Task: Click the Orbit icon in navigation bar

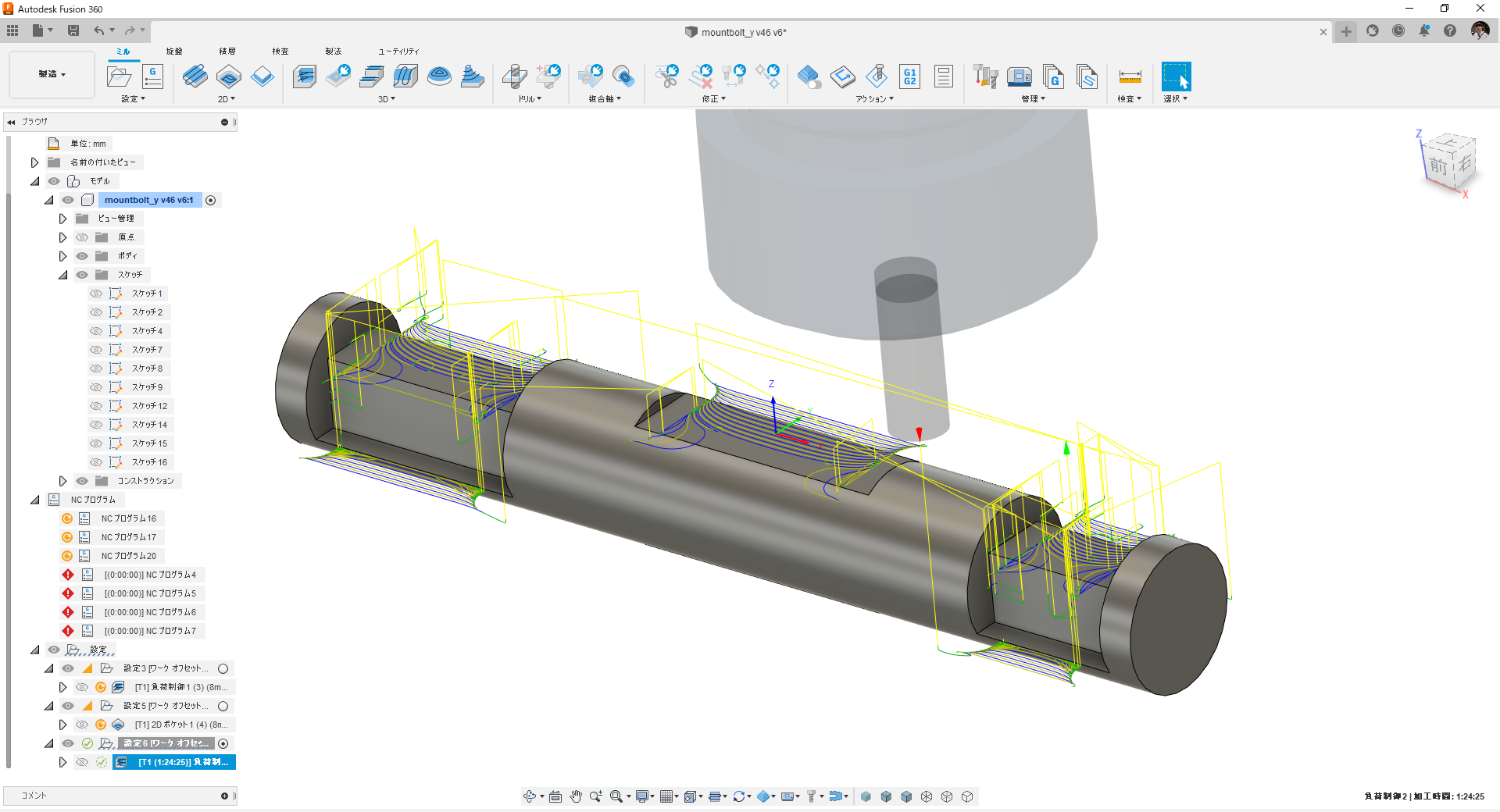Action: [530, 796]
